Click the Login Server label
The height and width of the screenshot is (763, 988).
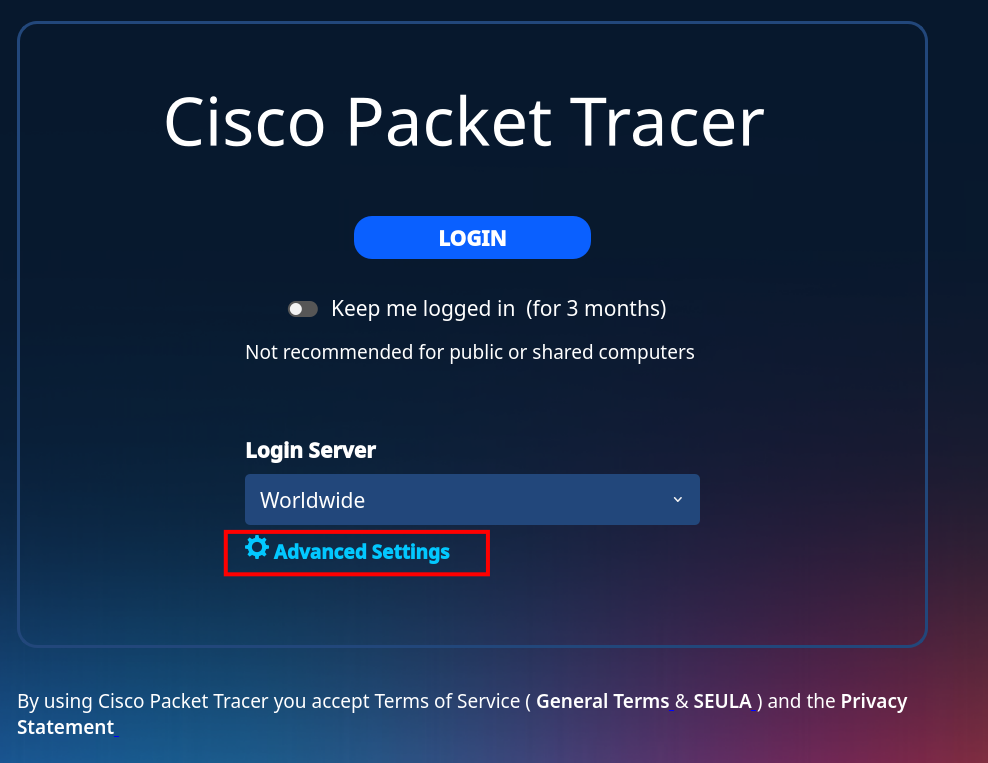pos(311,450)
